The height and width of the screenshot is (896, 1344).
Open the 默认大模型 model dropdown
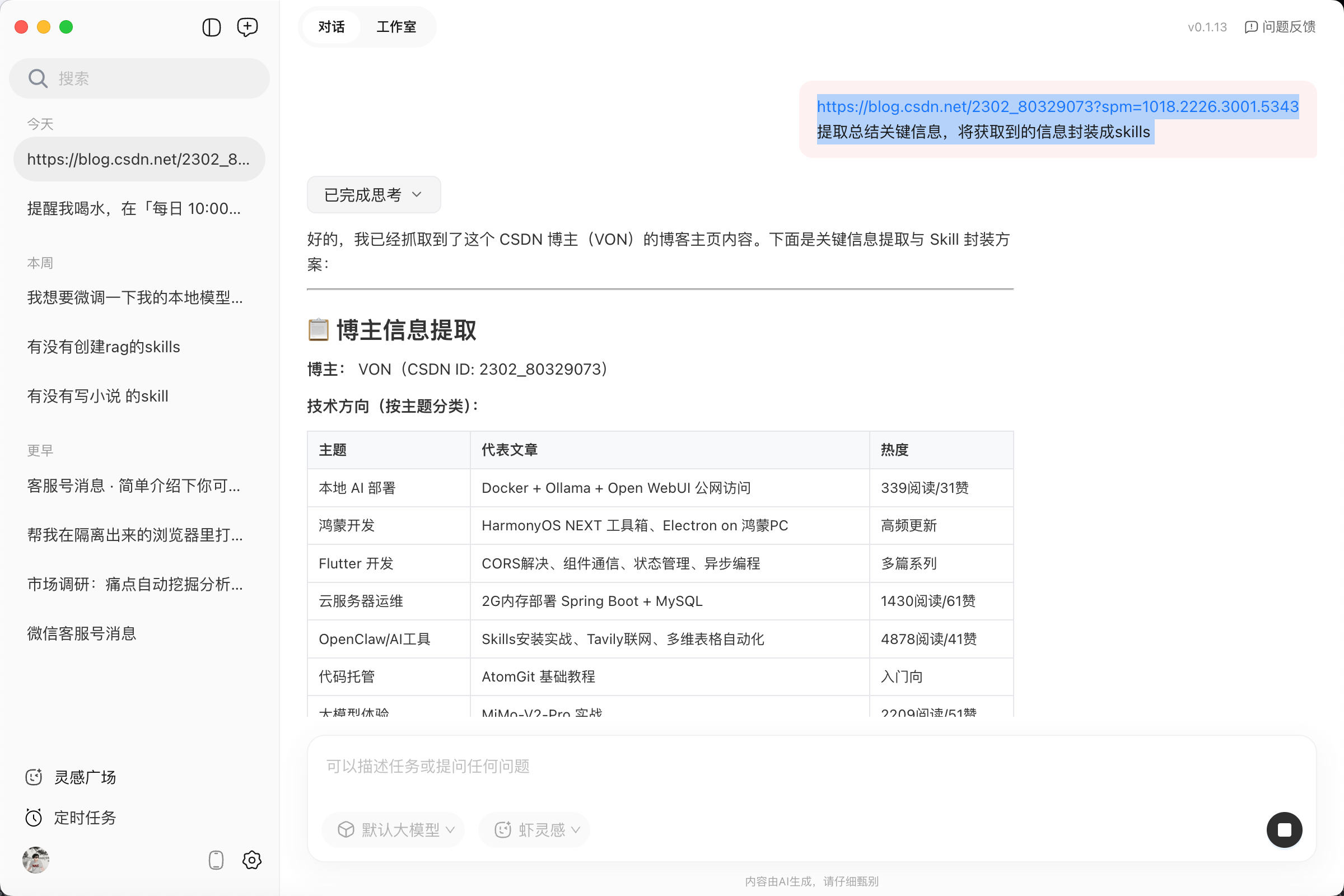[393, 830]
